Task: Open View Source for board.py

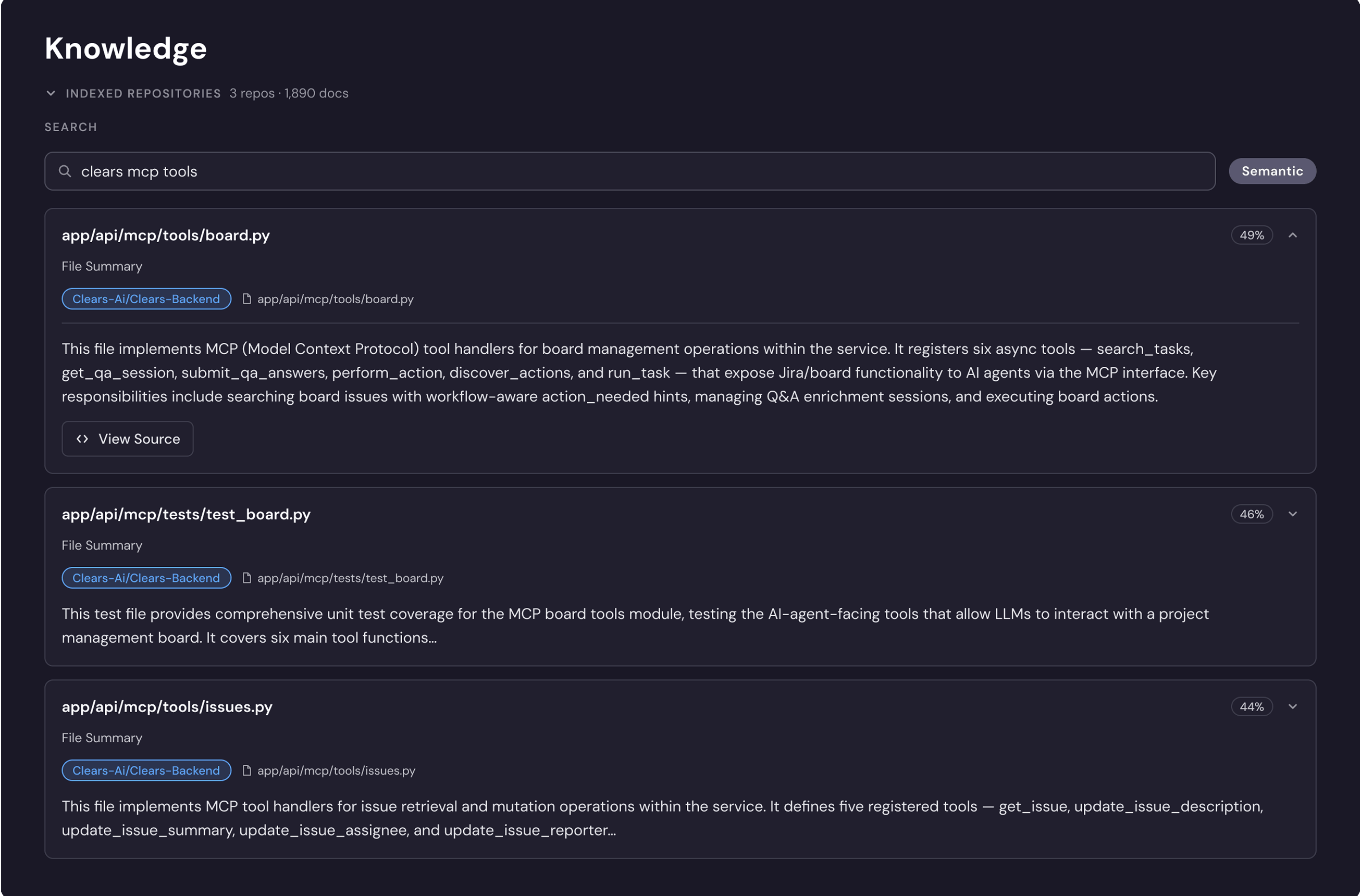Action: 128,439
